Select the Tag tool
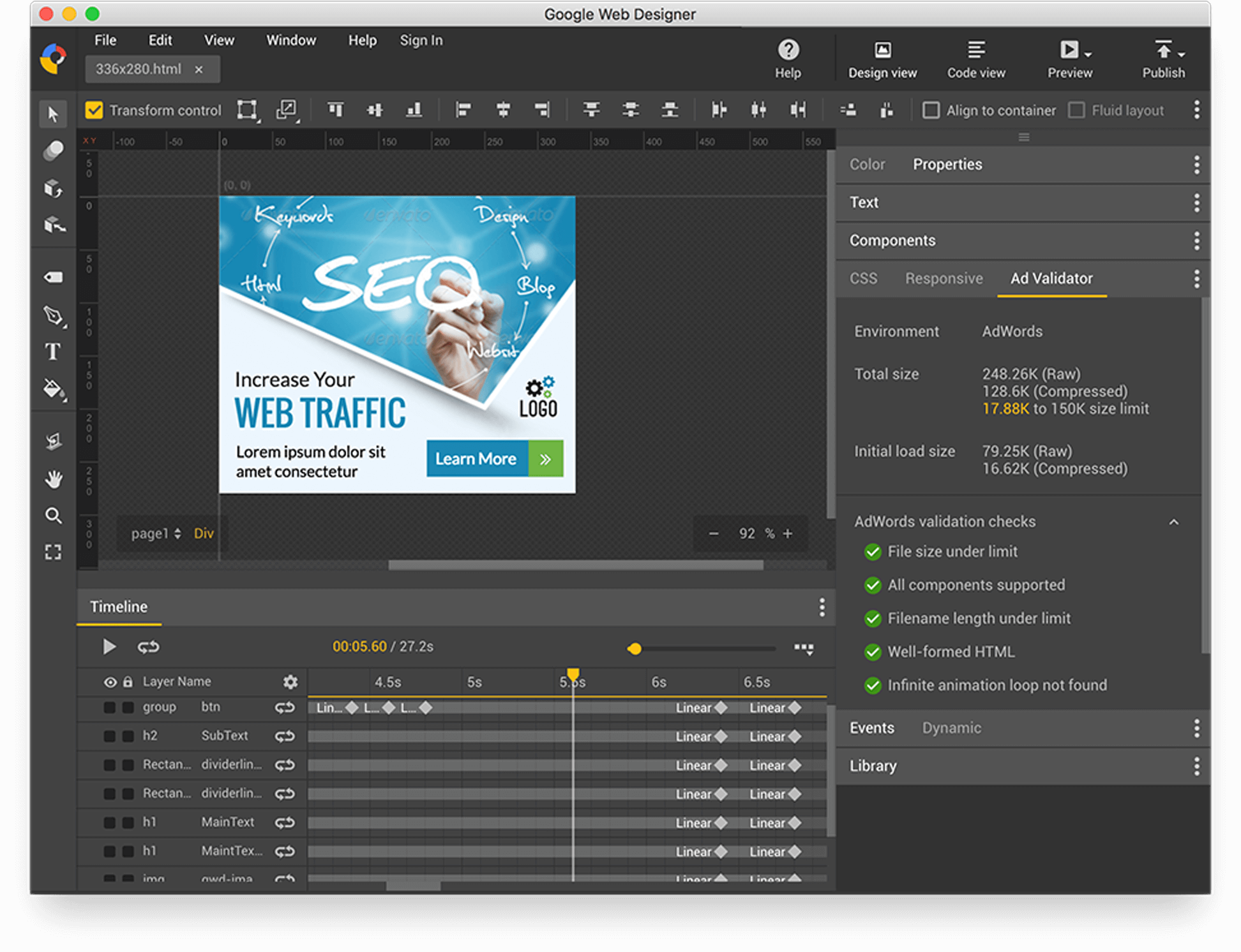The width and height of the screenshot is (1241, 952). [x=54, y=277]
